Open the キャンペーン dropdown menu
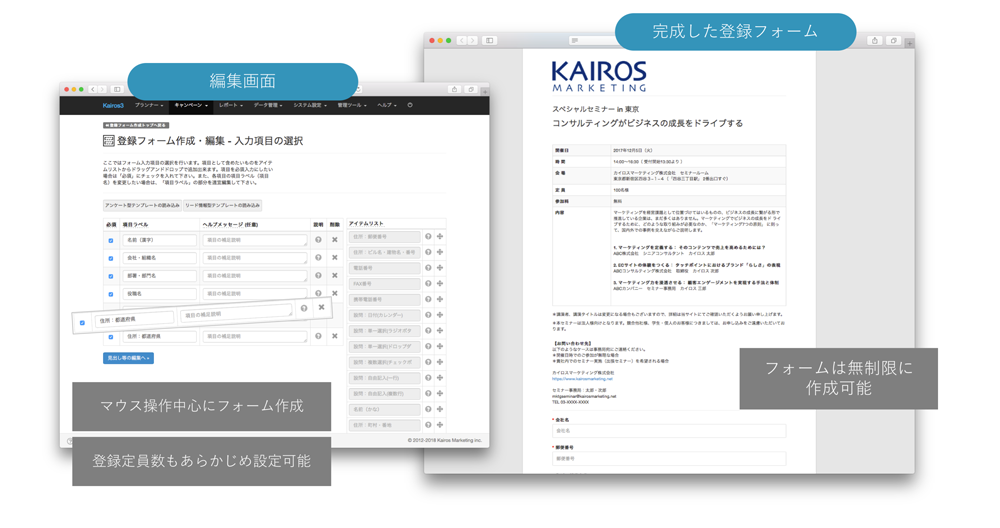 pyautogui.click(x=191, y=105)
